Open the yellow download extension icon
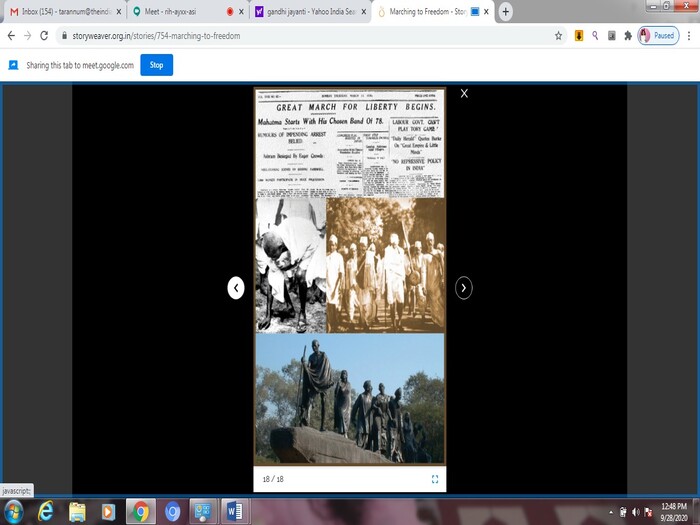This screenshot has height=525, width=700. [x=579, y=36]
